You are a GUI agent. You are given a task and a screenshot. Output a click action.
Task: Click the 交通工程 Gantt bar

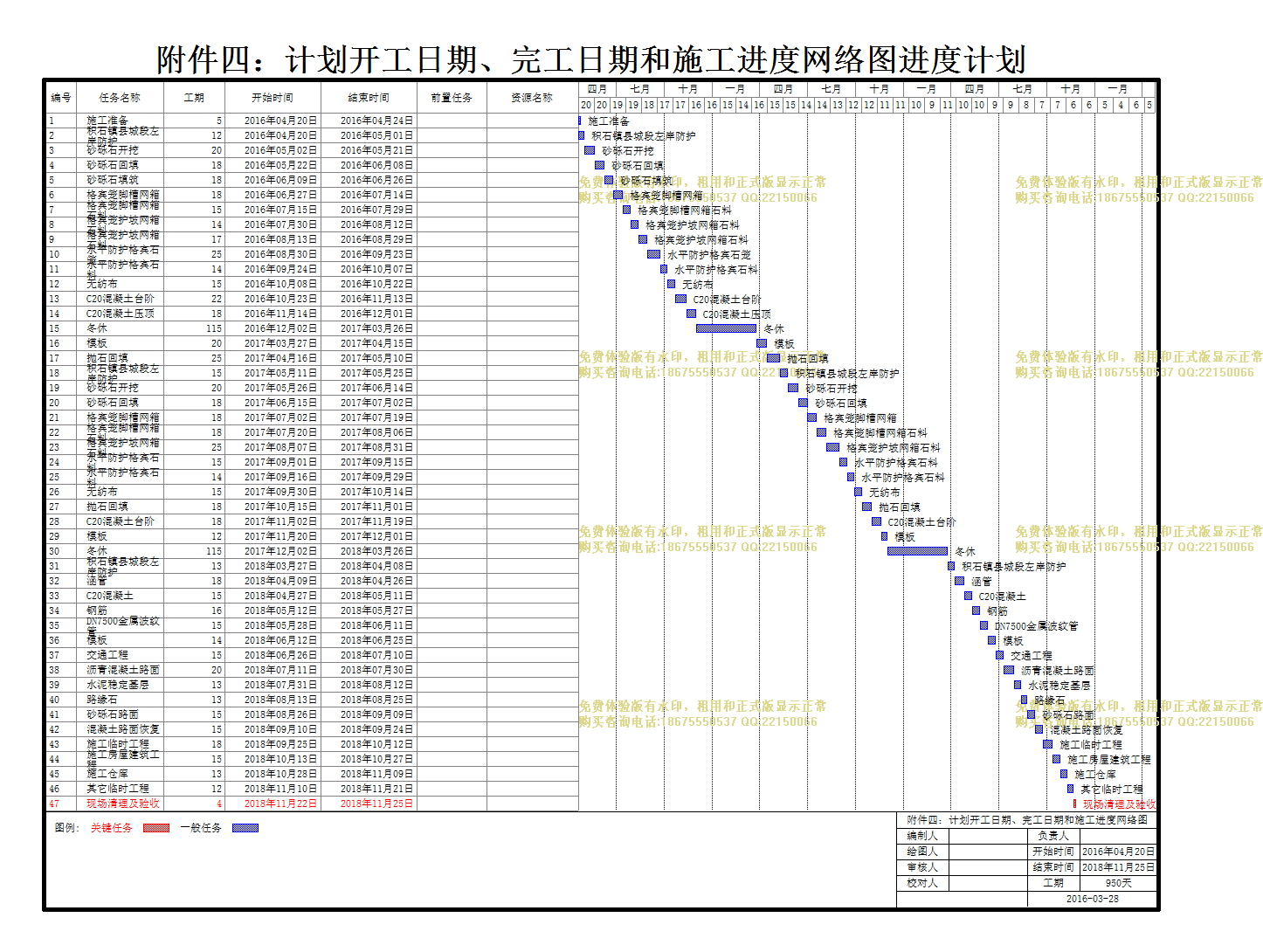[1000, 655]
